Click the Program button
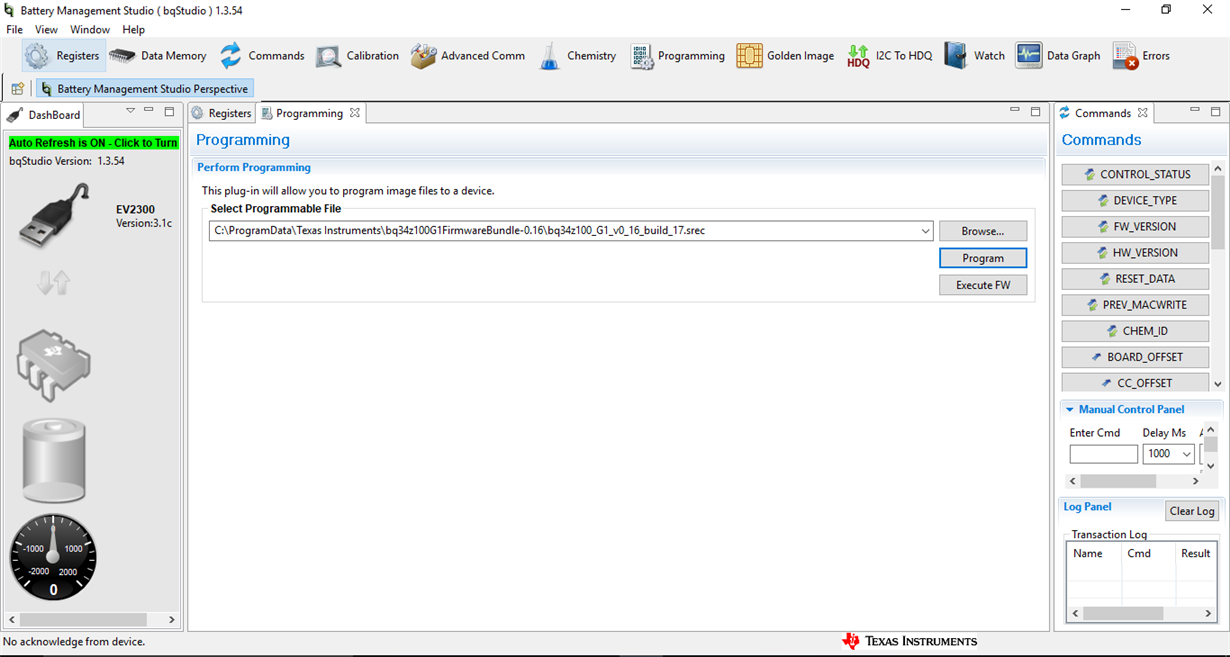Image resolution: width=1230 pixels, height=657 pixels. (x=983, y=258)
